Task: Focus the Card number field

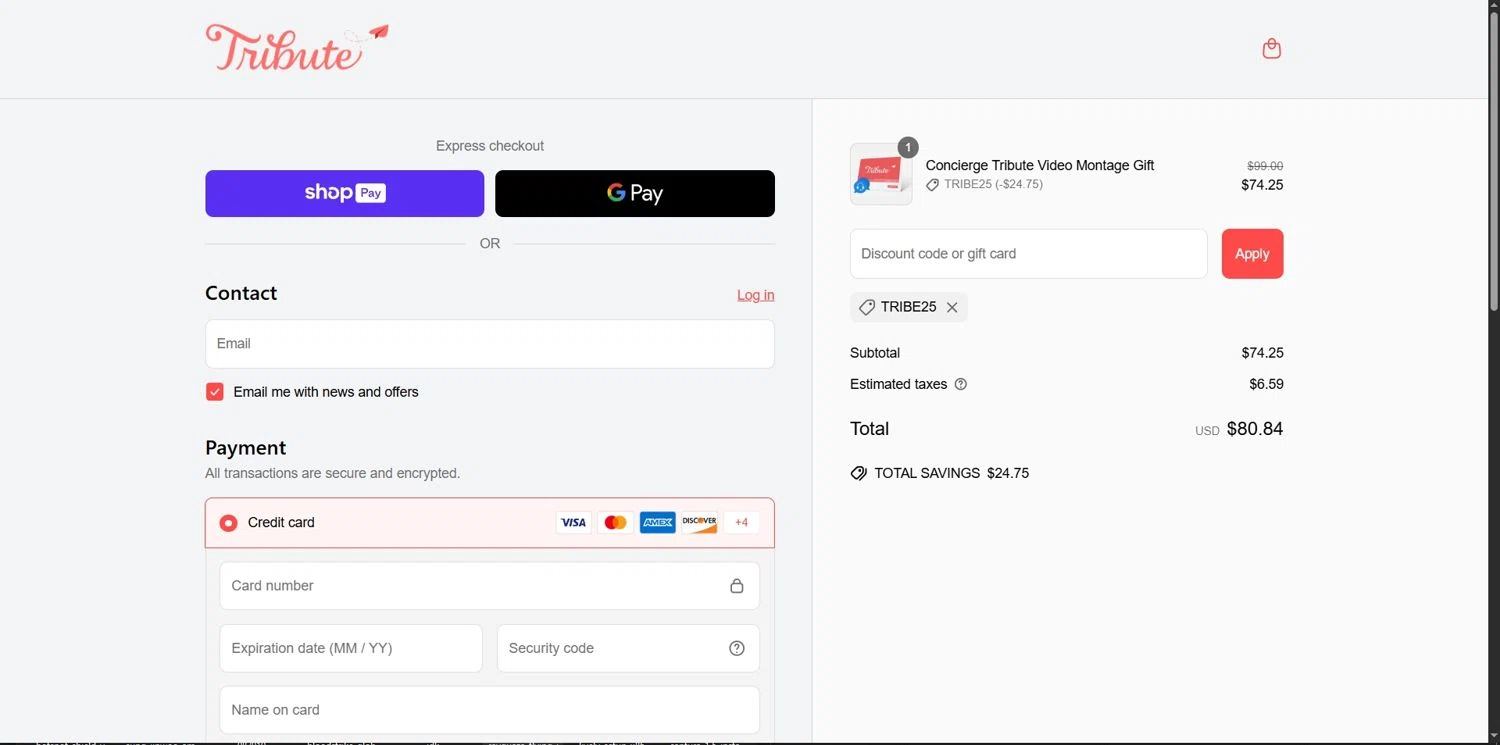Action: point(490,586)
